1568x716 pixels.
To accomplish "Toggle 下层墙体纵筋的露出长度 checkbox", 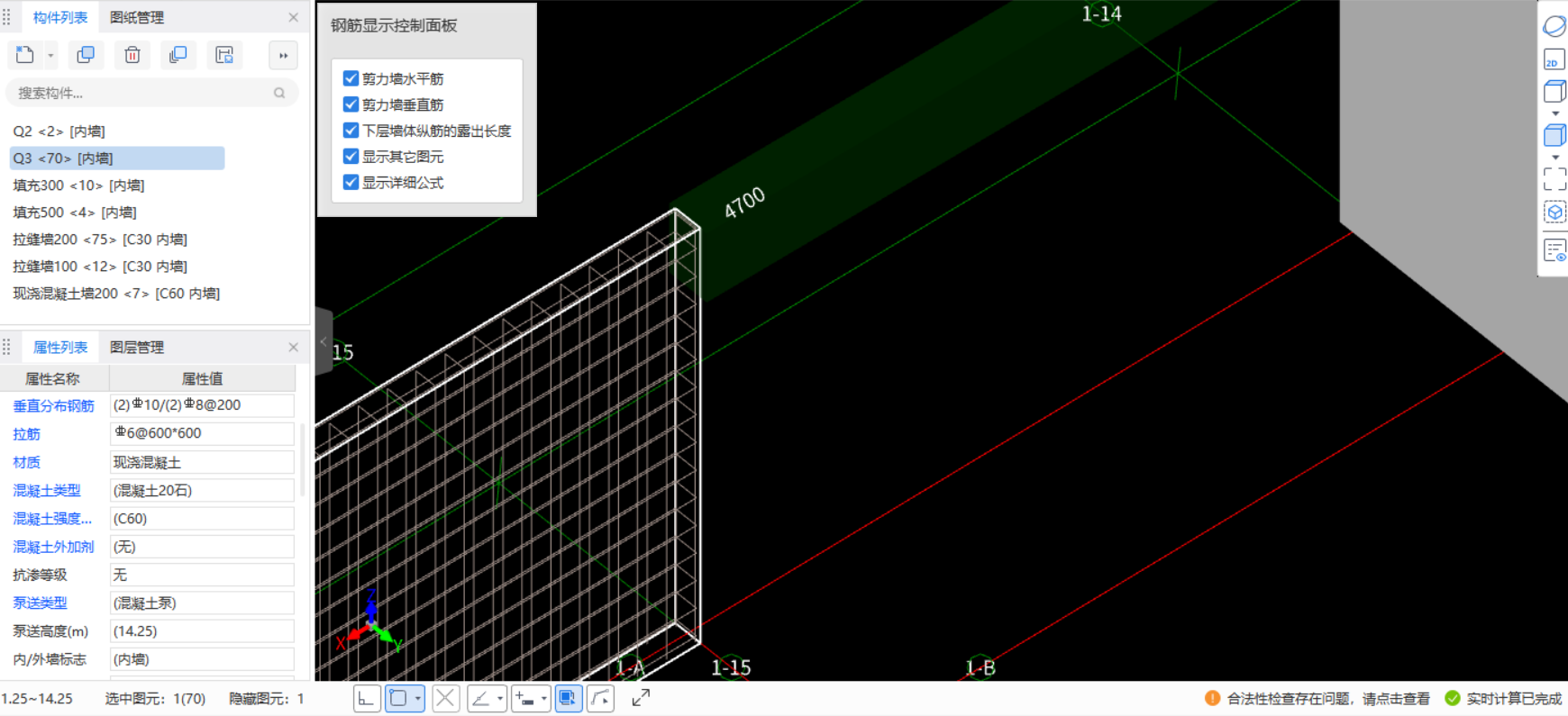I will (x=351, y=131).
